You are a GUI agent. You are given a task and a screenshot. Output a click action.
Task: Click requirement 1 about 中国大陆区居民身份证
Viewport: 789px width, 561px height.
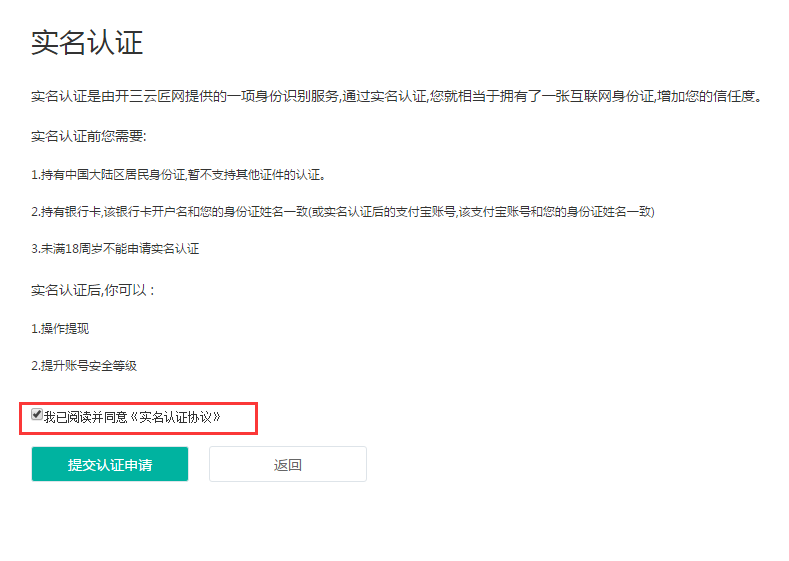(178, 175)
